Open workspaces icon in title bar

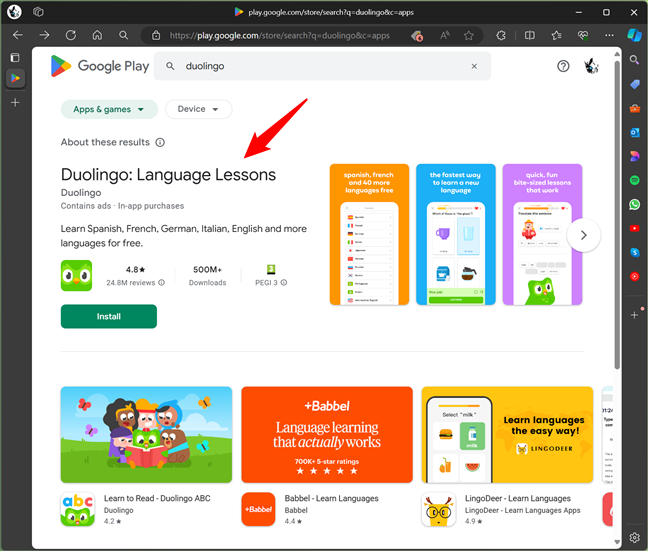click(x=38, y=12)
